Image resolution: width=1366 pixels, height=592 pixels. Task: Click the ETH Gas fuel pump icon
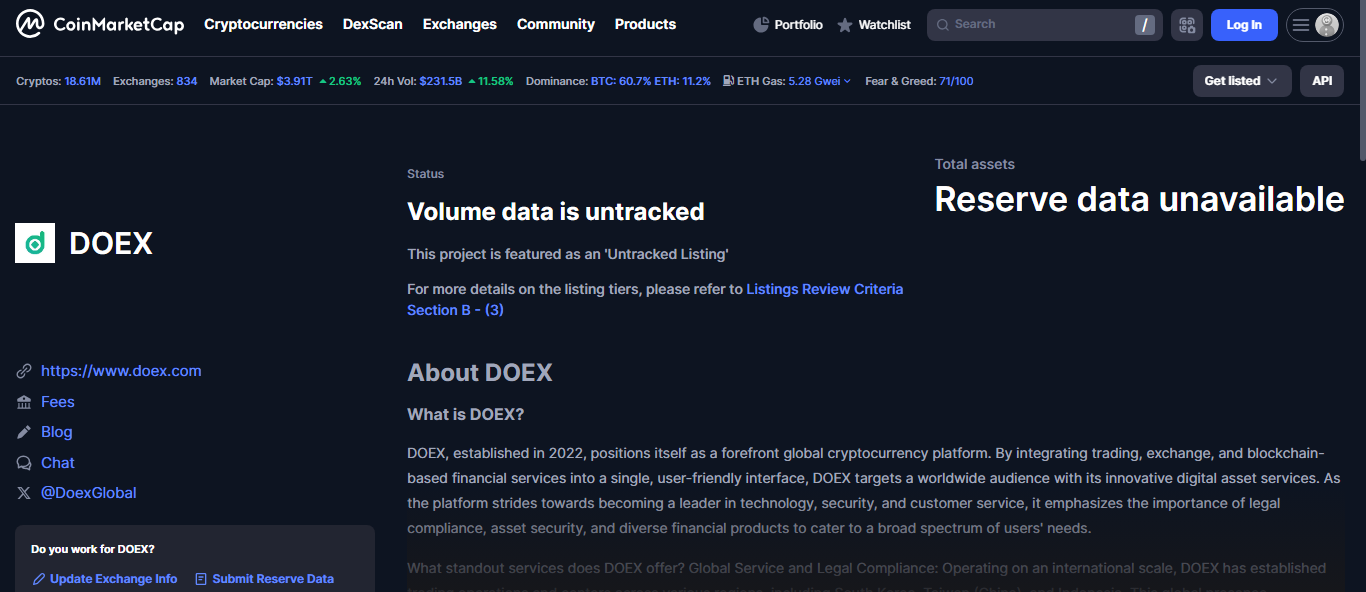[727, 81]
